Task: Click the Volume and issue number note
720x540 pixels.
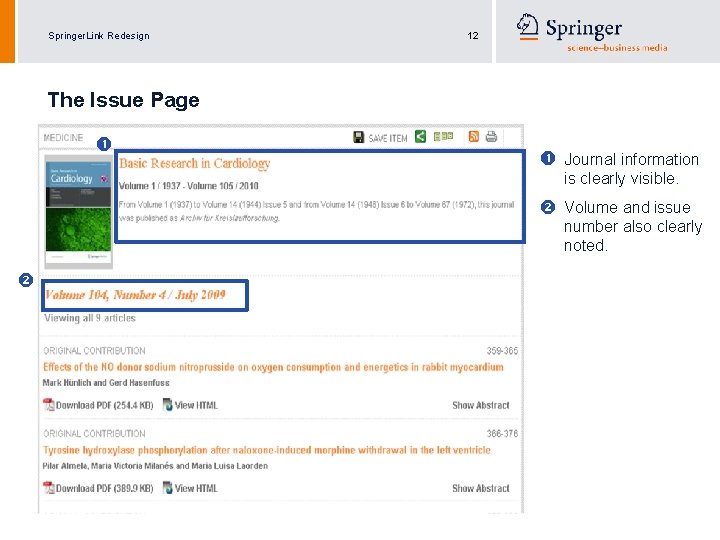Action: click(633, 226)
